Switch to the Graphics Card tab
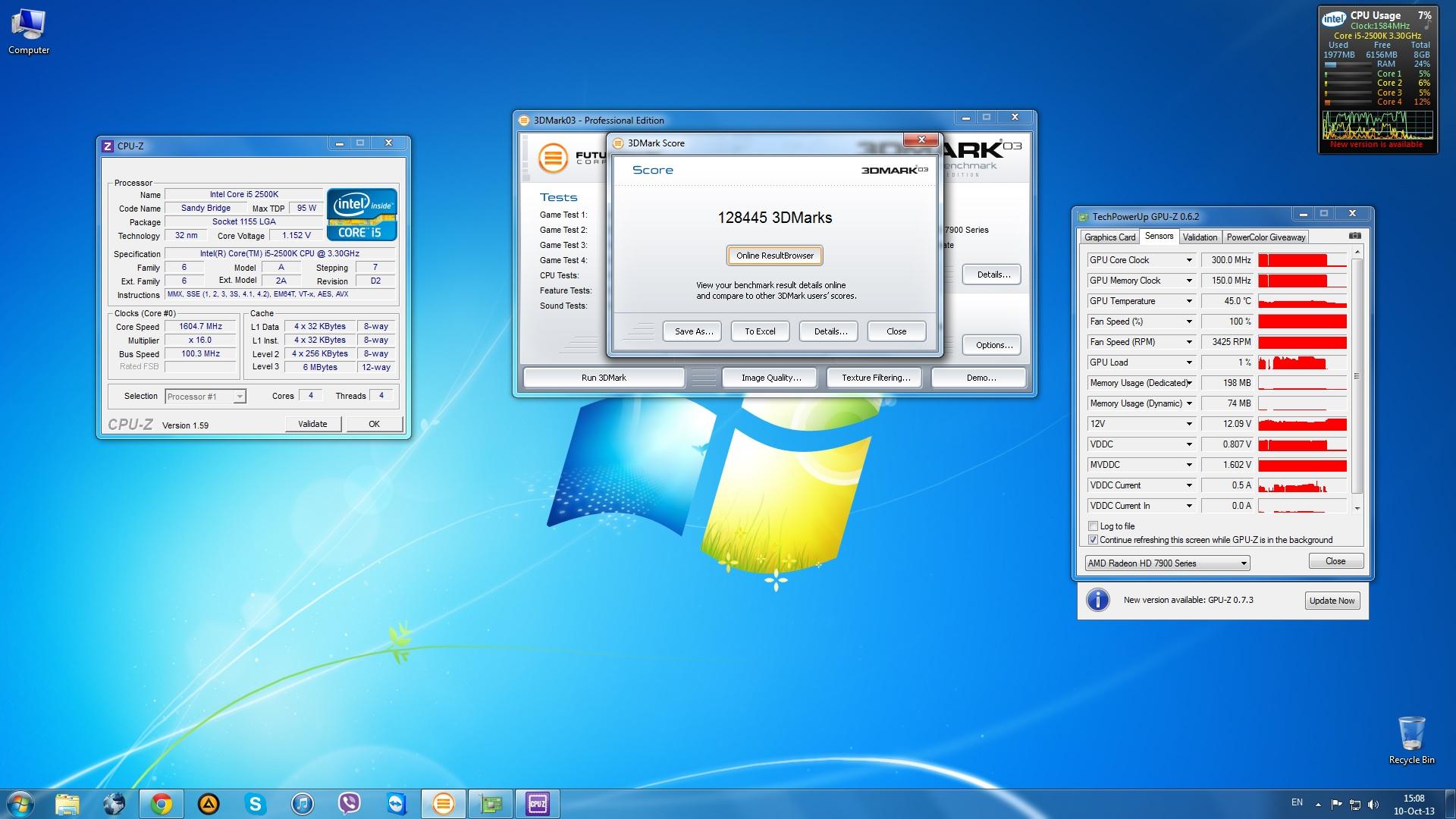The width and height of the screenshot is (1456, 819). click(x=1109, y=237)
